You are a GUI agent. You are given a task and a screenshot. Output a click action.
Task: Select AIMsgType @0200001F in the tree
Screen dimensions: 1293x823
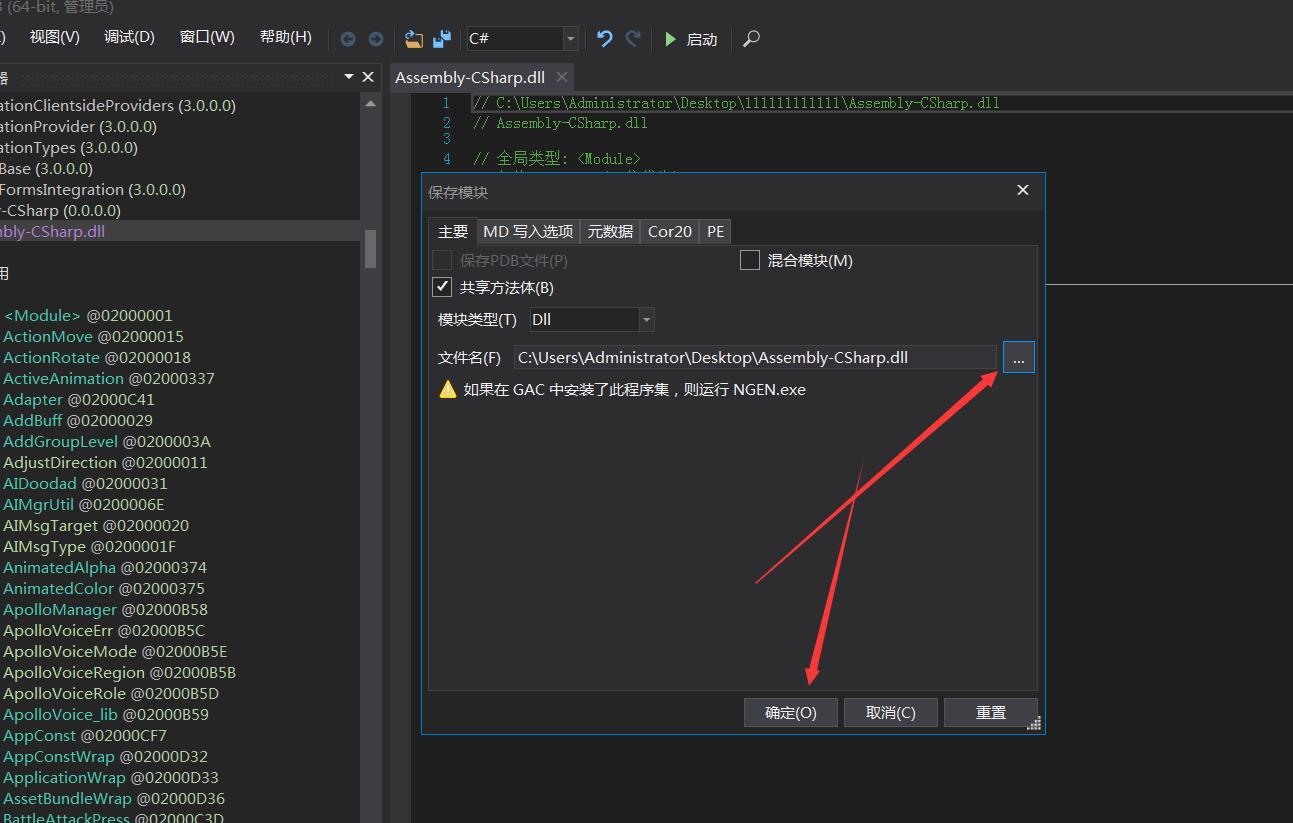(x=89, y=546)
